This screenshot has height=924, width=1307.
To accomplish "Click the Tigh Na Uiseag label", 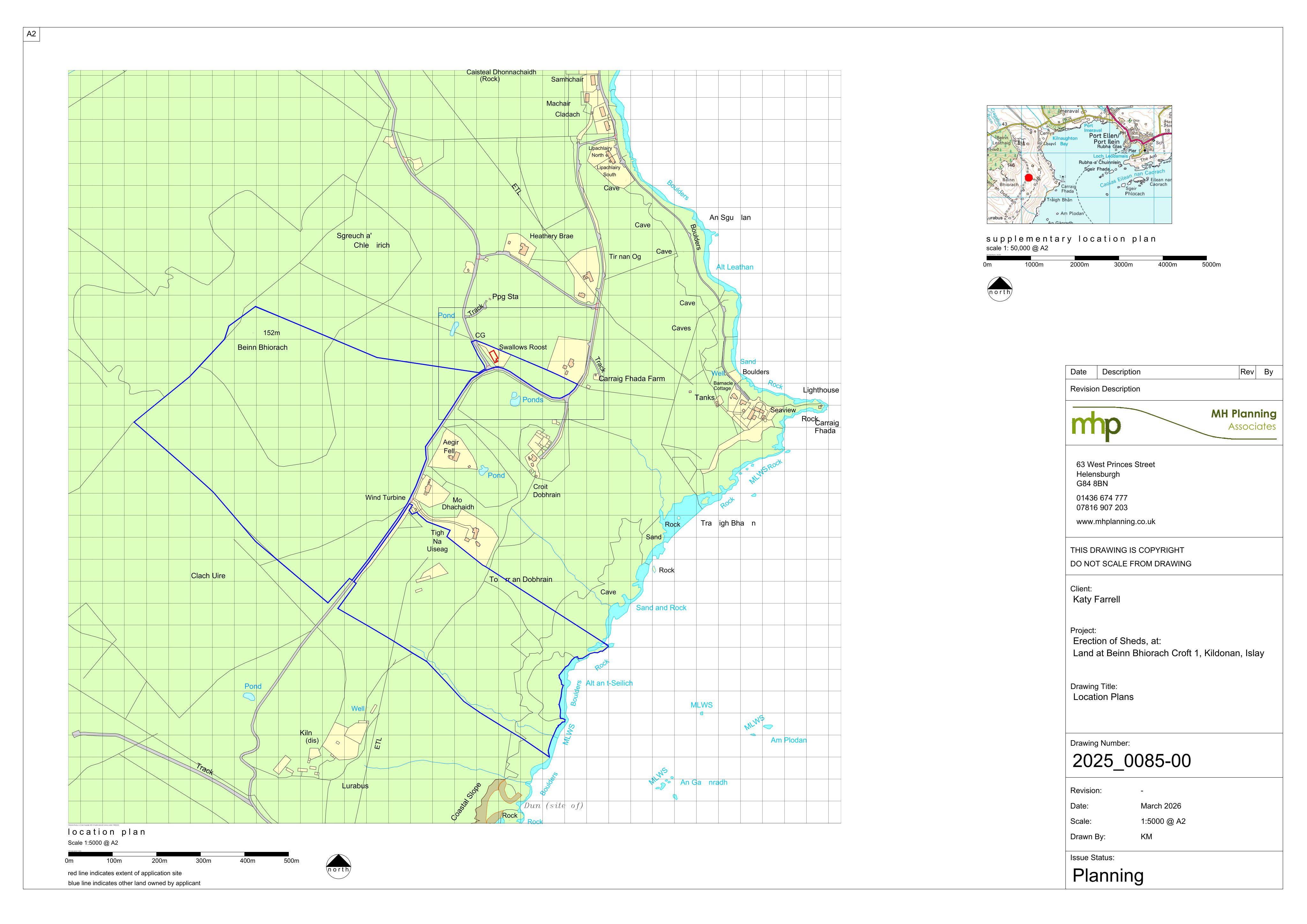I will pos(437,541).
